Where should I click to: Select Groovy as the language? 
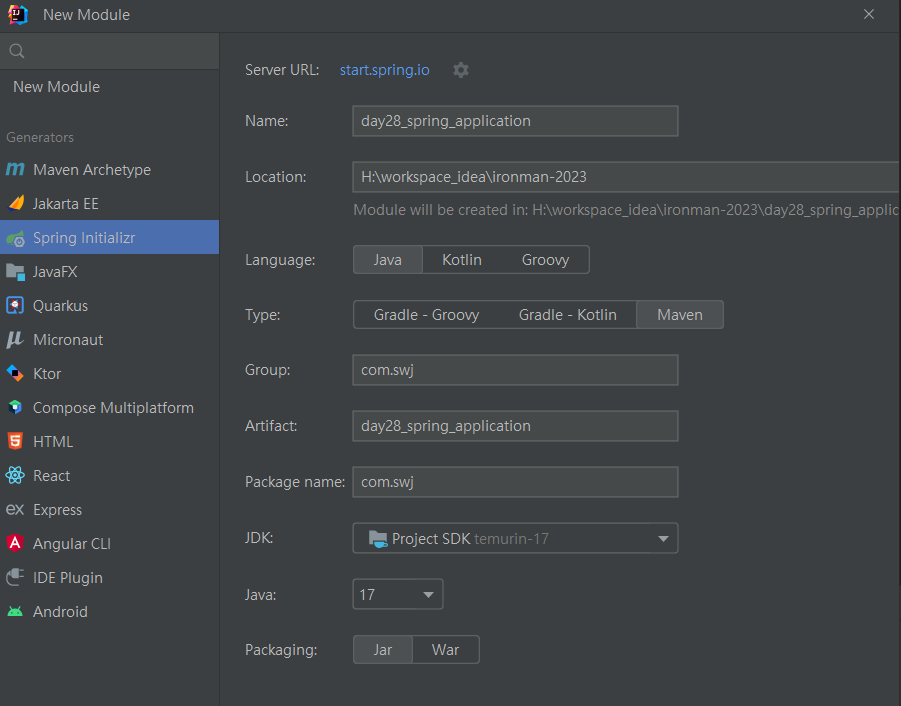545,260
